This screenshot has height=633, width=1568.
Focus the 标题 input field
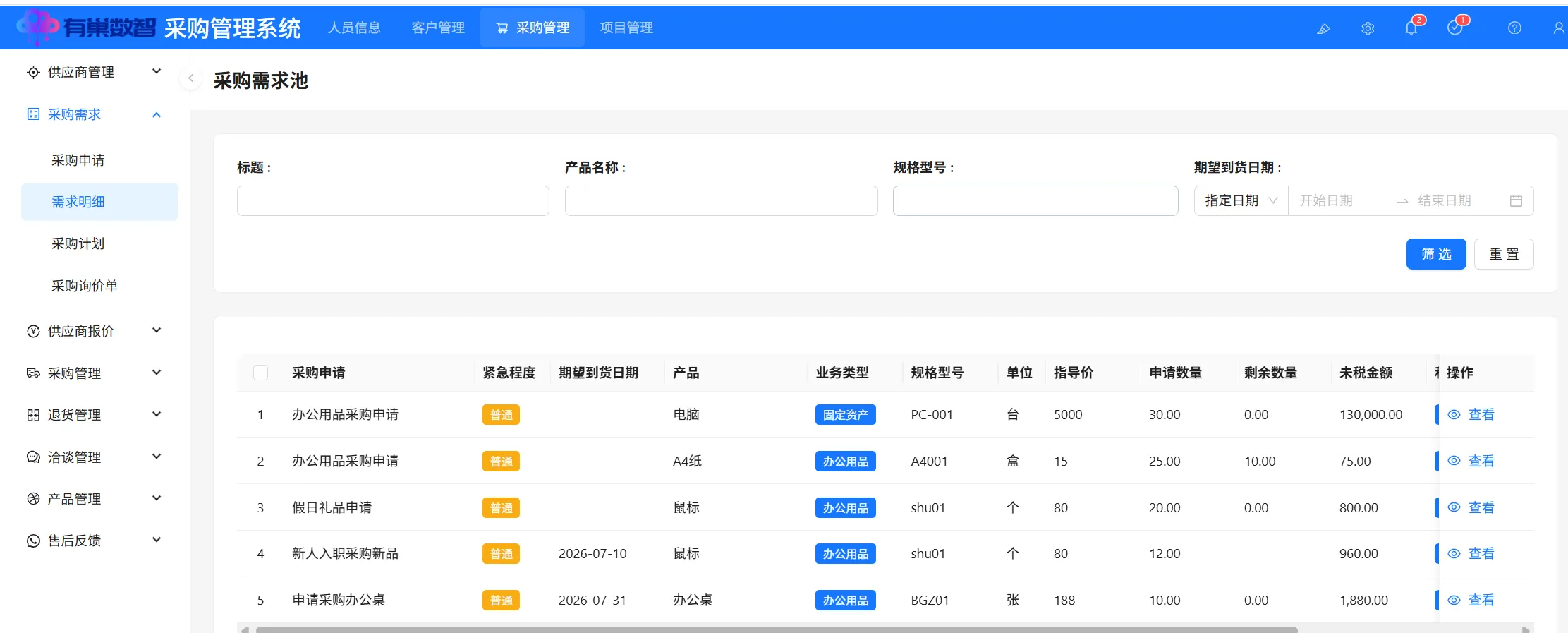click(393, 201)
